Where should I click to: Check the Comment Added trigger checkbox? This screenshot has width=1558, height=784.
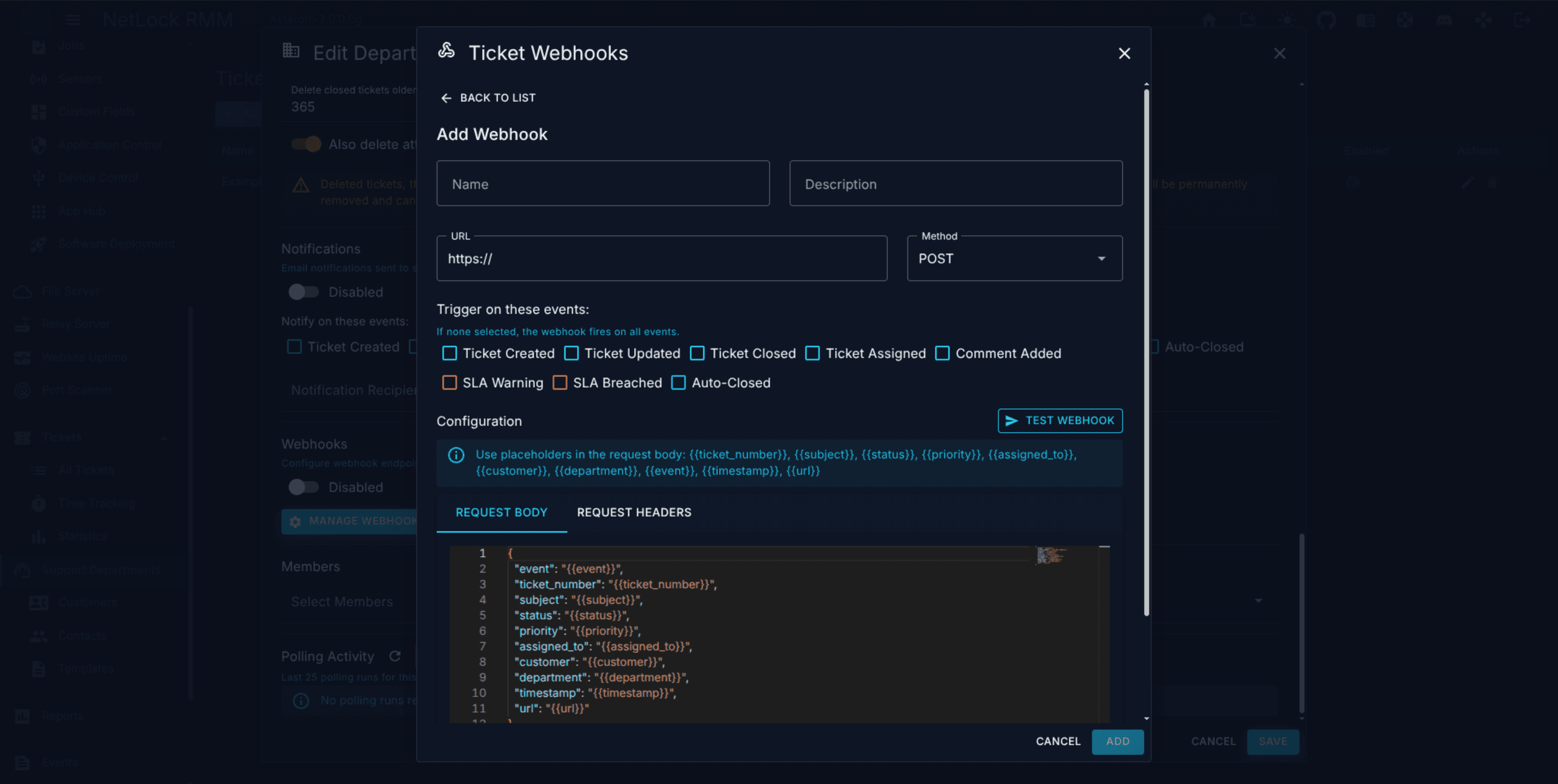tap(942, 353)
